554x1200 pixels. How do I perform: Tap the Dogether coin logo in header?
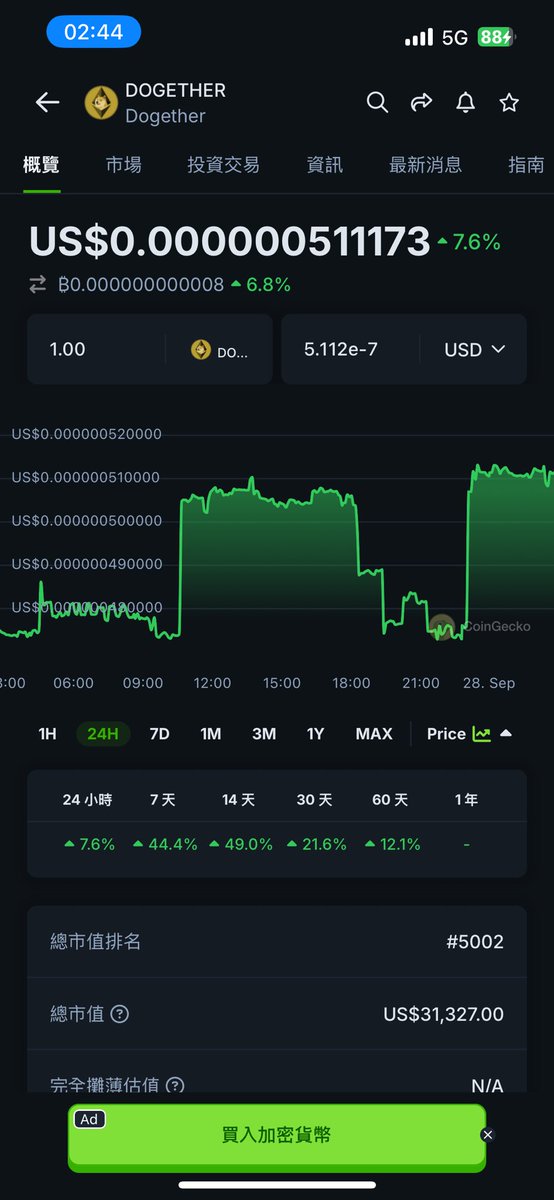(101, 102)
